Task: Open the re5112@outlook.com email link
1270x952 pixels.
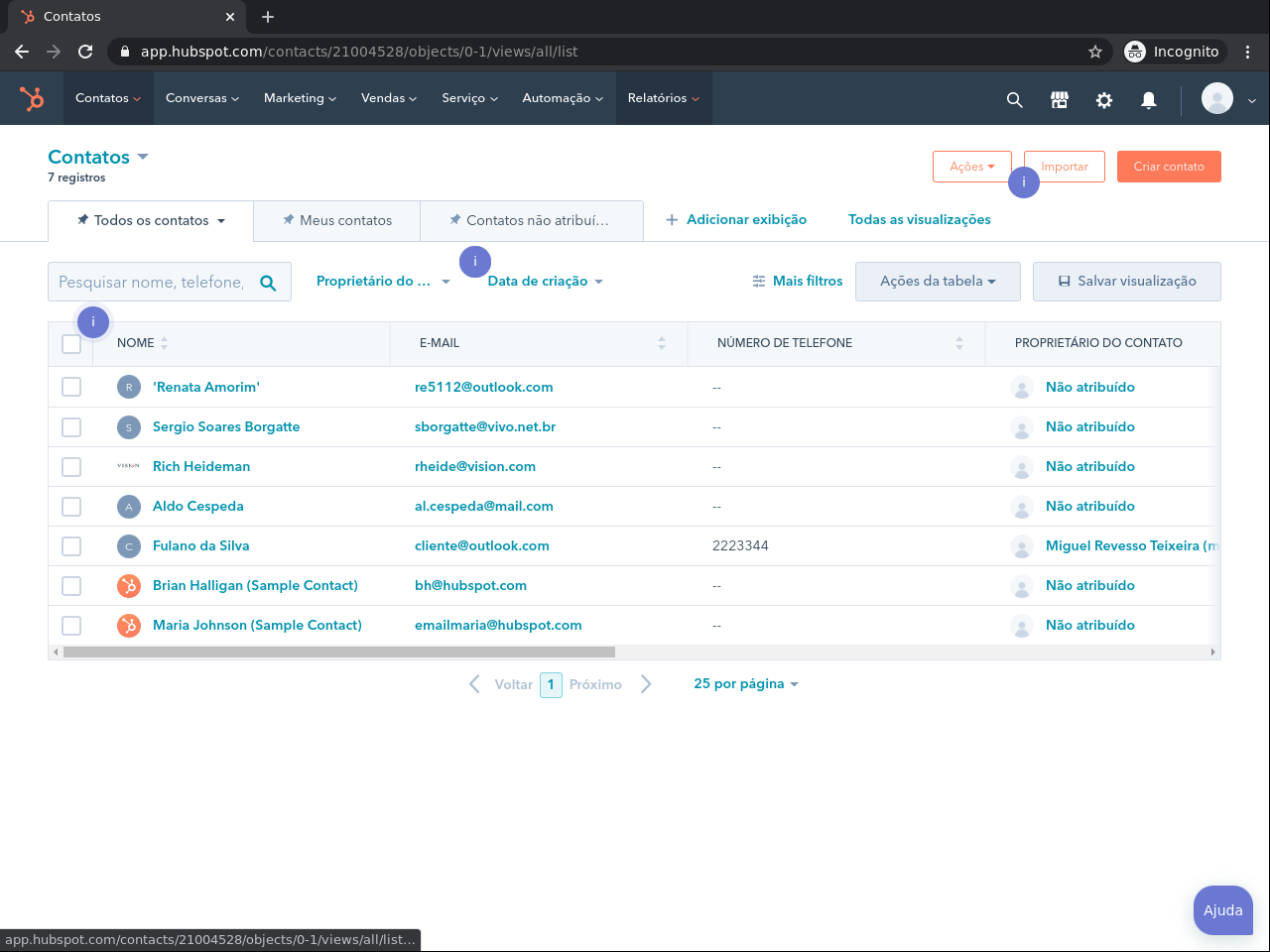Action: tap(484, 388)
